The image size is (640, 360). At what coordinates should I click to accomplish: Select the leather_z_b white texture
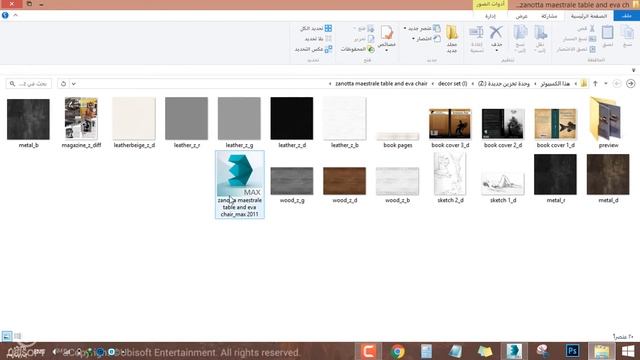click(x=344, y=122)
